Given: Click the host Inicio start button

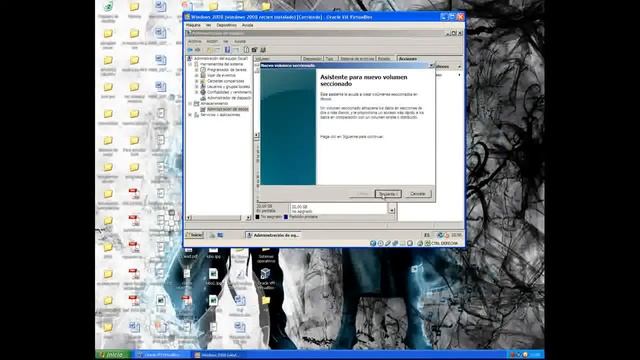Looking at the screenshot, I should (x=113, y=355).
